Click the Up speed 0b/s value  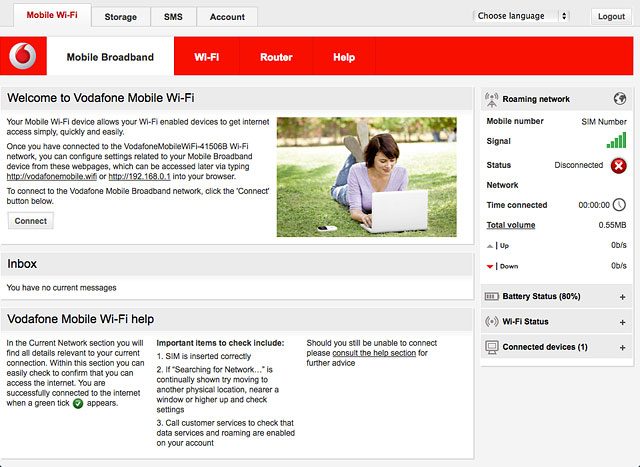point(618,245)
